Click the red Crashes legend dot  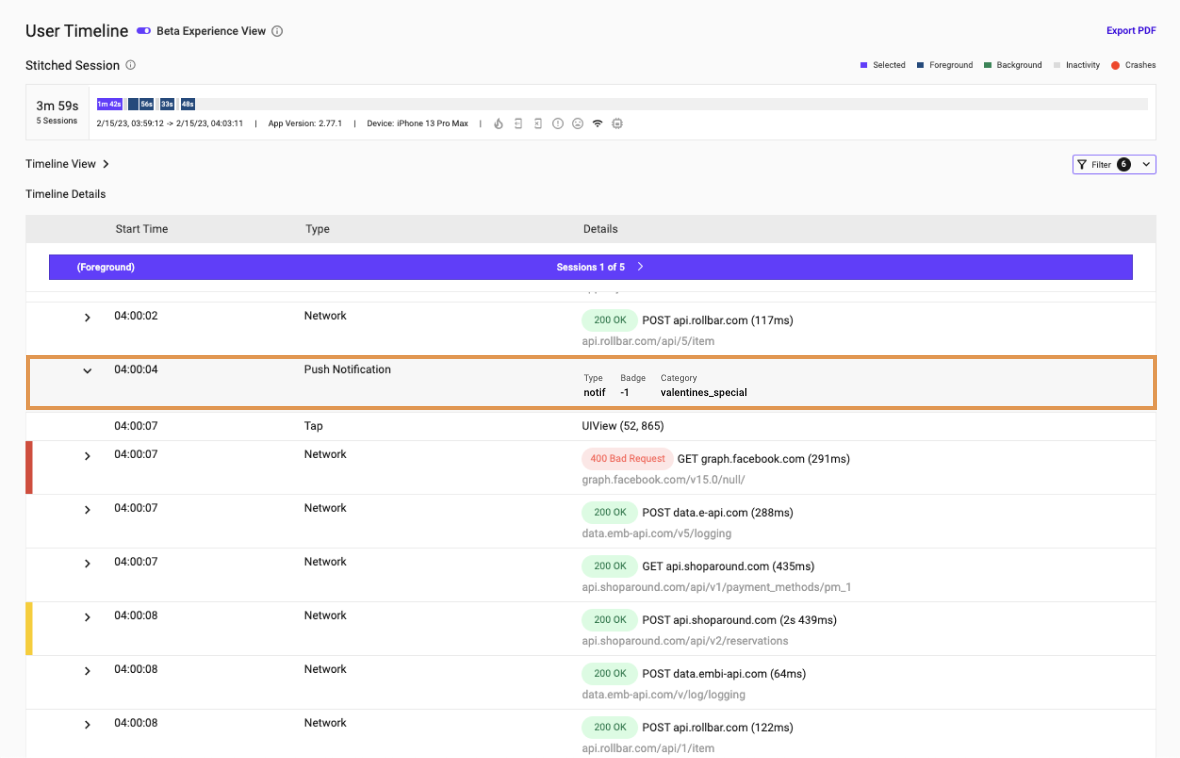tap(1115, 65)
